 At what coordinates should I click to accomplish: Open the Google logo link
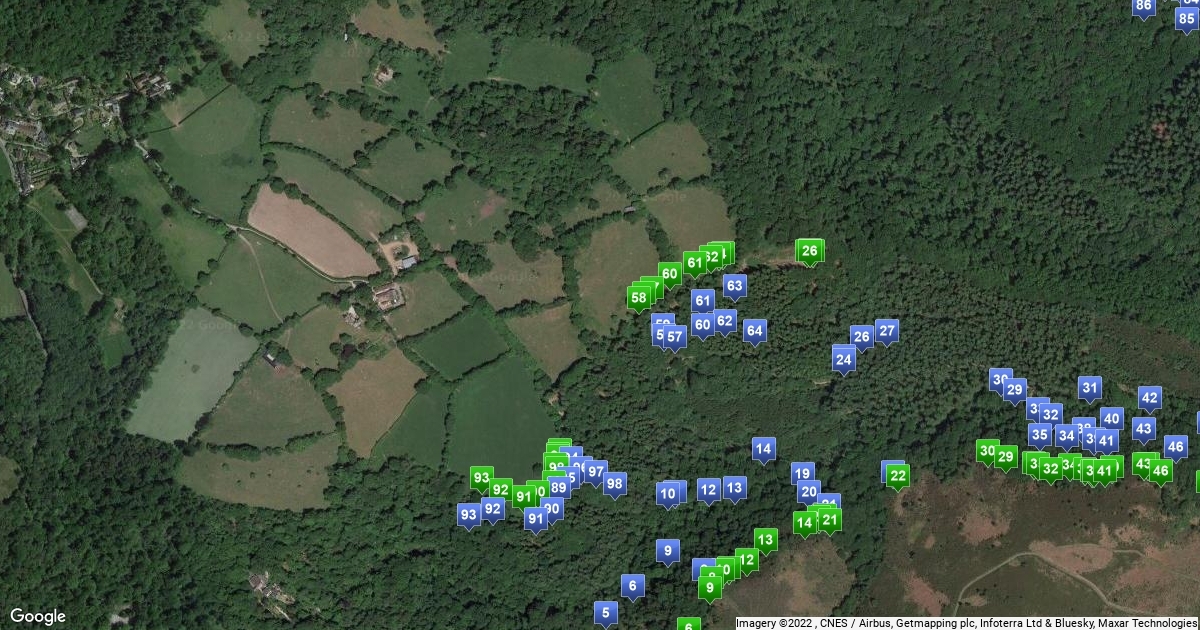[38, 616]
